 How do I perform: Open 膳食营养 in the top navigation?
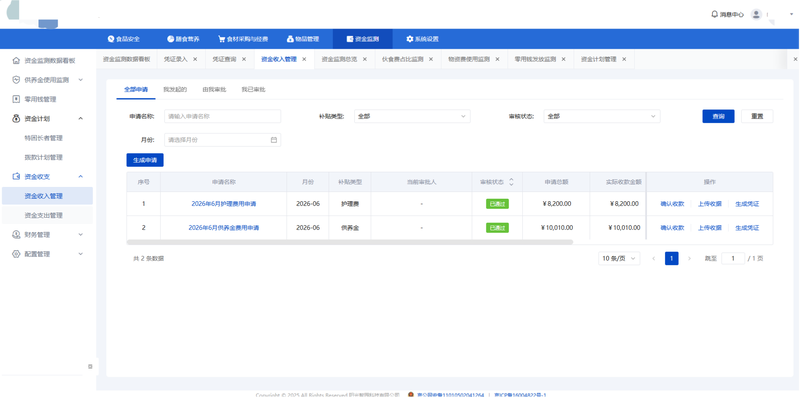[183, 39]
